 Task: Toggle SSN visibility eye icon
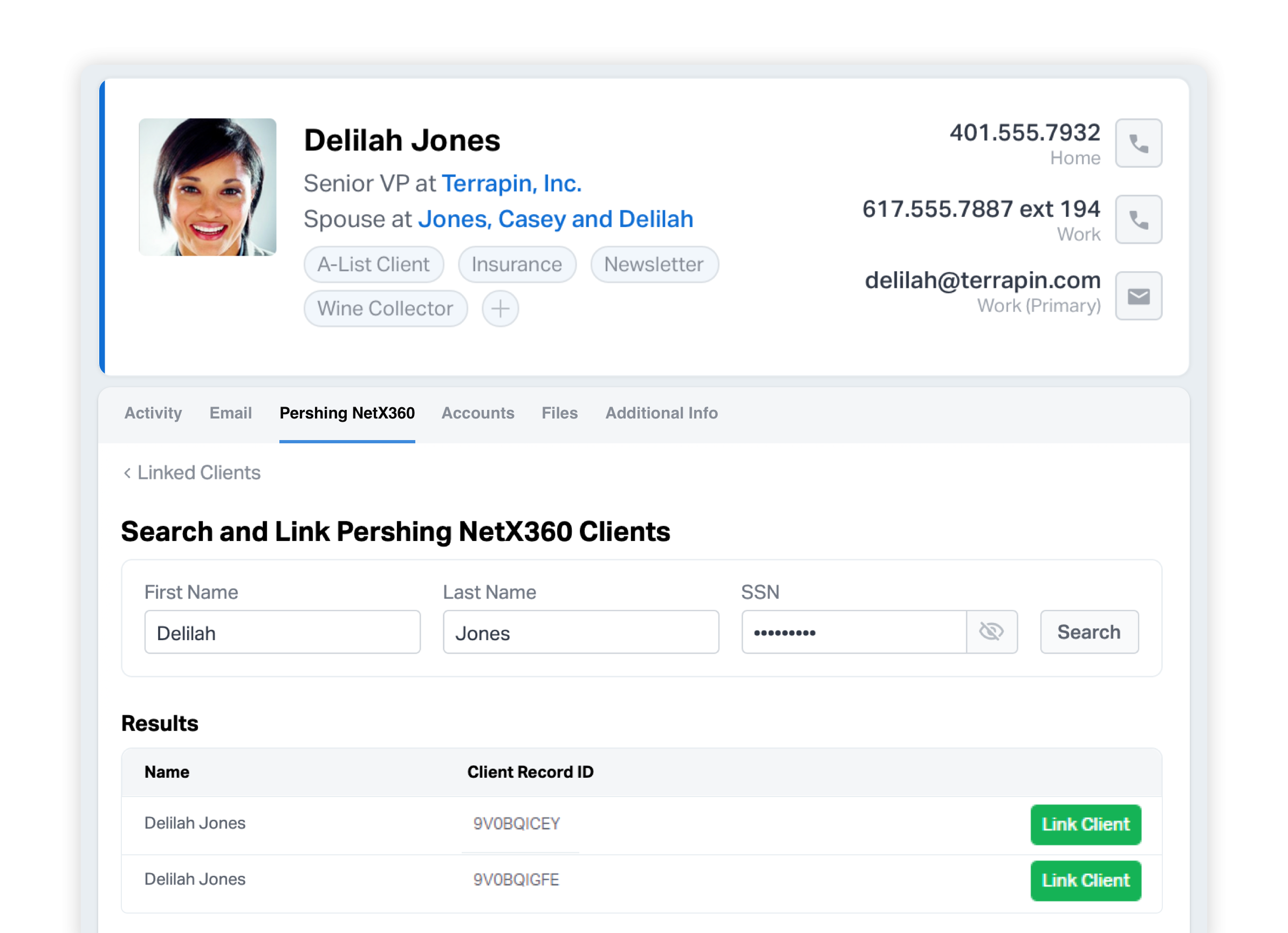tap(991, 632)
